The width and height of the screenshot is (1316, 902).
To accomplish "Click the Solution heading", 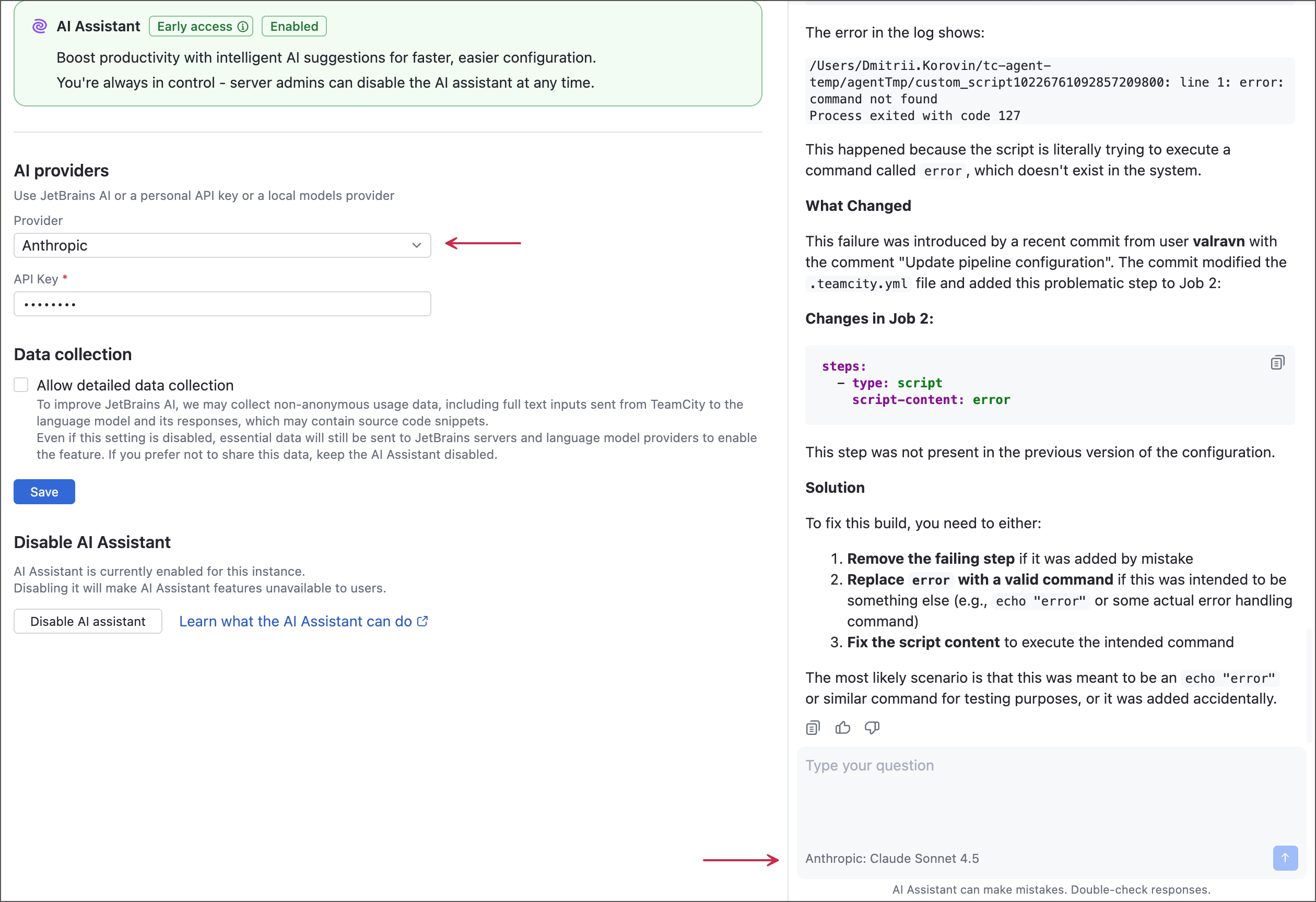I will [835, 487].
